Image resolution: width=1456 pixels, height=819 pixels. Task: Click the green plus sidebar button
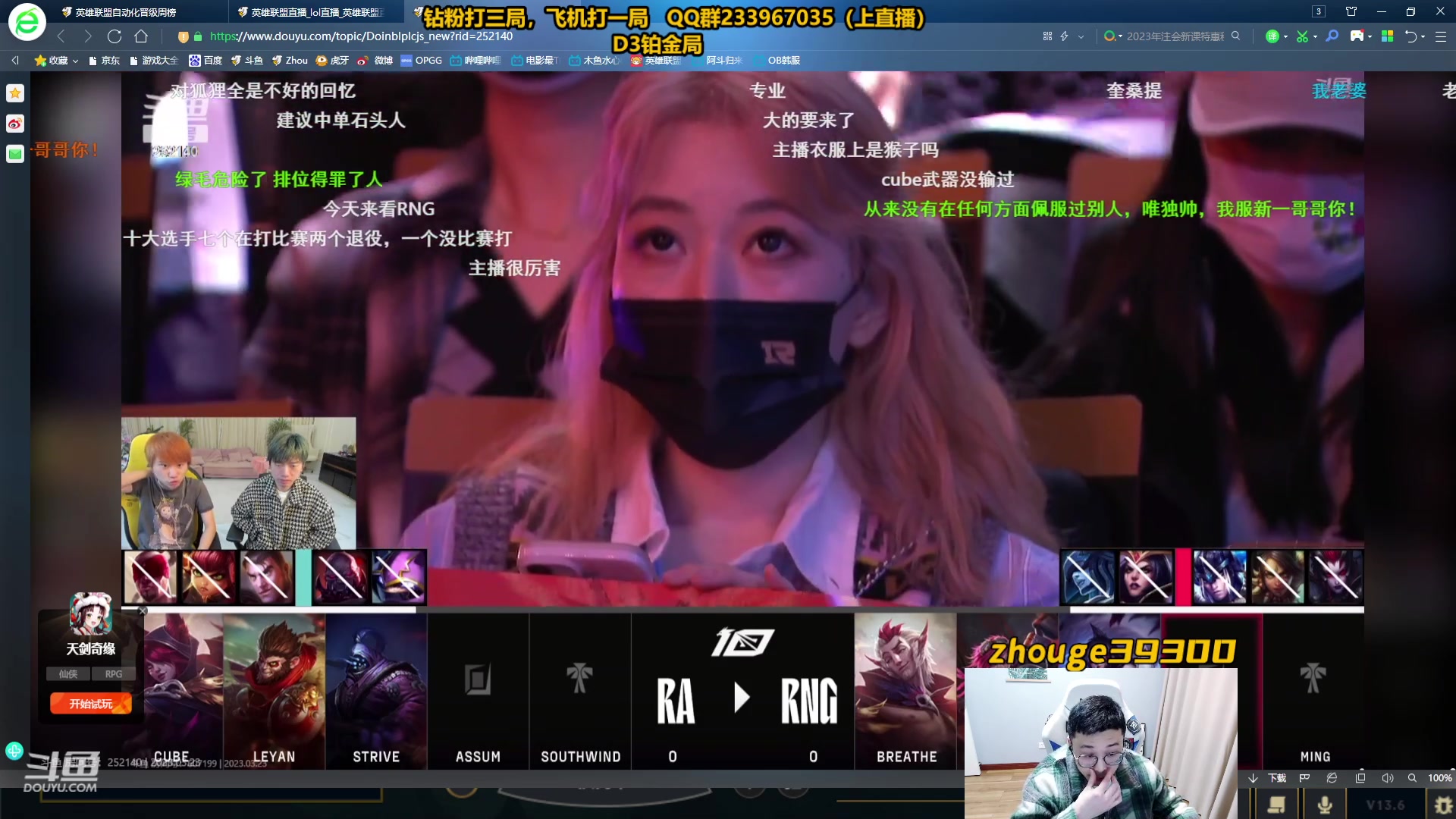tap(14, 751)
